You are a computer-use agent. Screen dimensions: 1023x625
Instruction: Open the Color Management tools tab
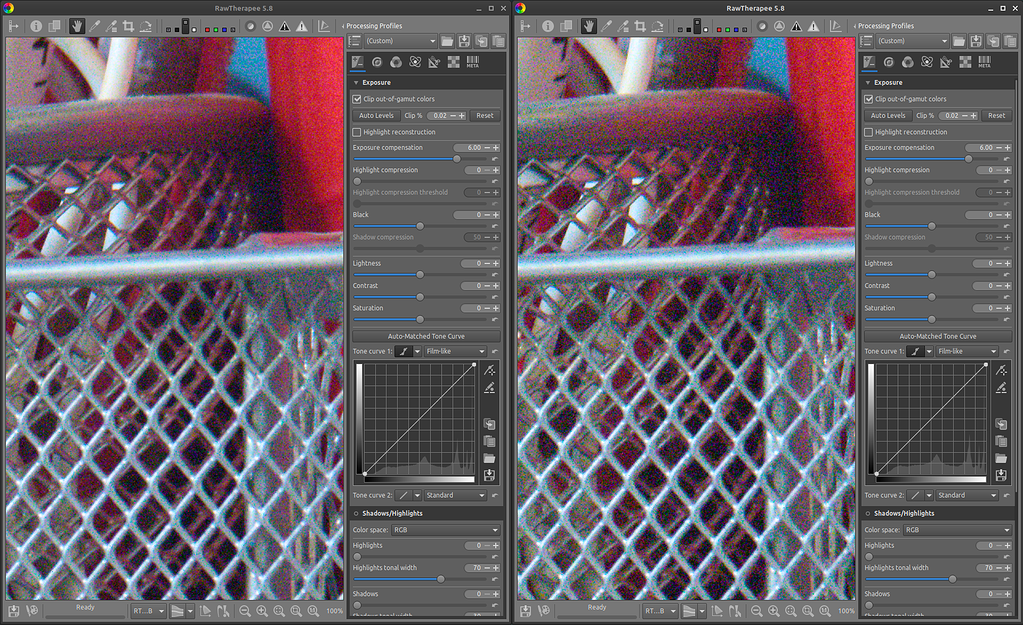tap(397, 62)
